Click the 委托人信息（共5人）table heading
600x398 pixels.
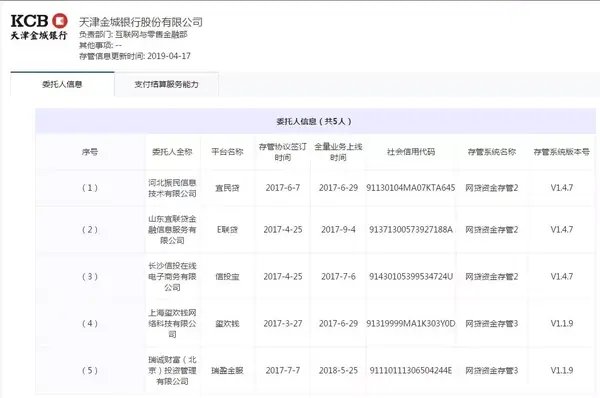point(314,121)
